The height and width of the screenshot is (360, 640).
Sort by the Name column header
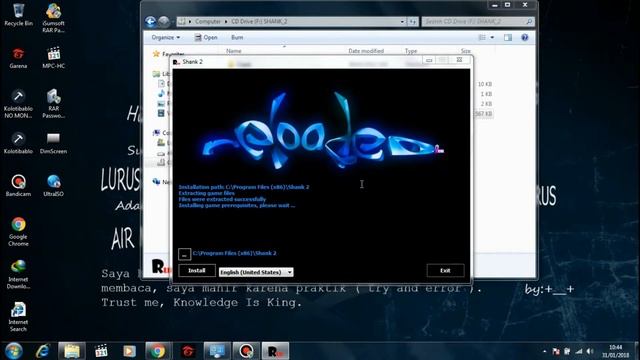(234, 51)
